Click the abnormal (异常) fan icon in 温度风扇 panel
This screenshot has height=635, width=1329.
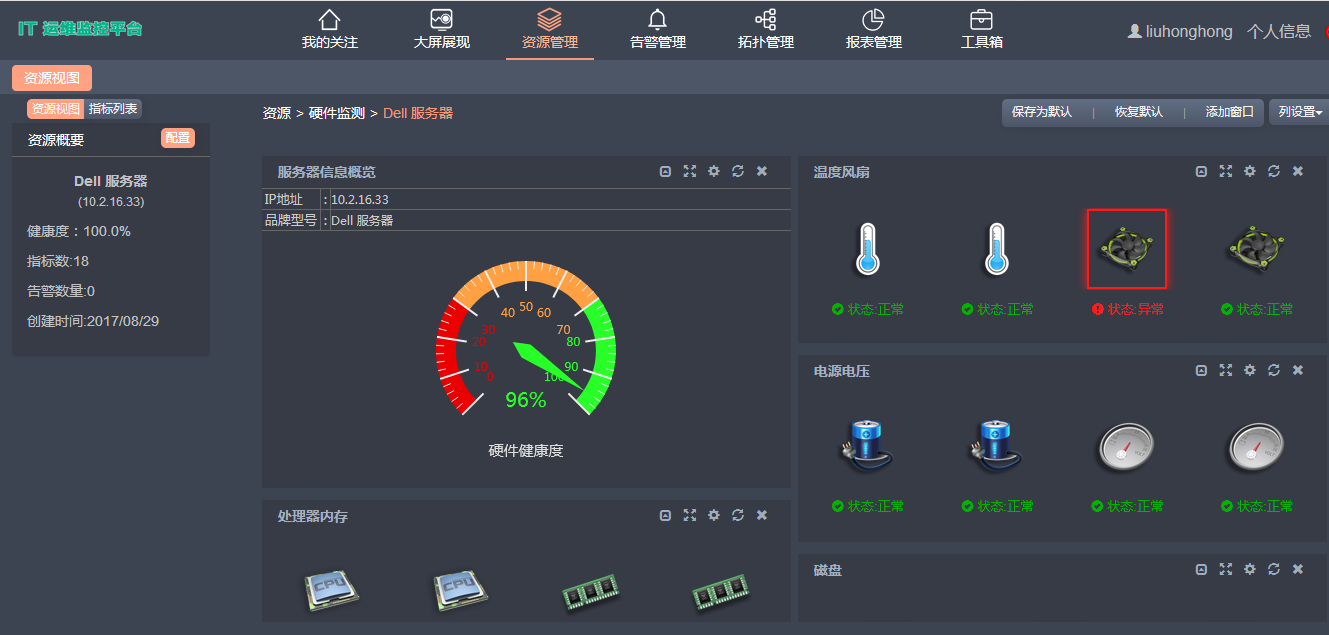pos(1127,249)
